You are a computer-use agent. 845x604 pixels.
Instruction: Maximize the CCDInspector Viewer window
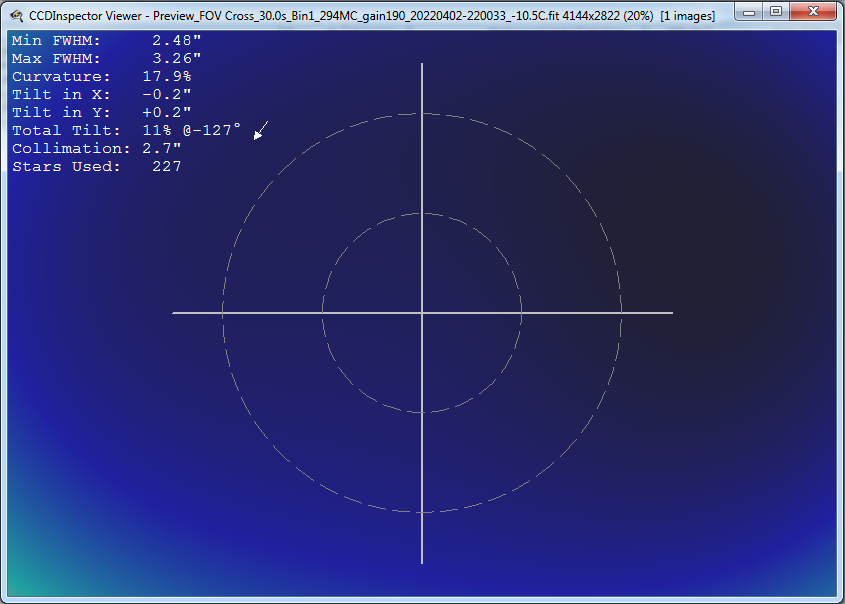pos(776,11)
